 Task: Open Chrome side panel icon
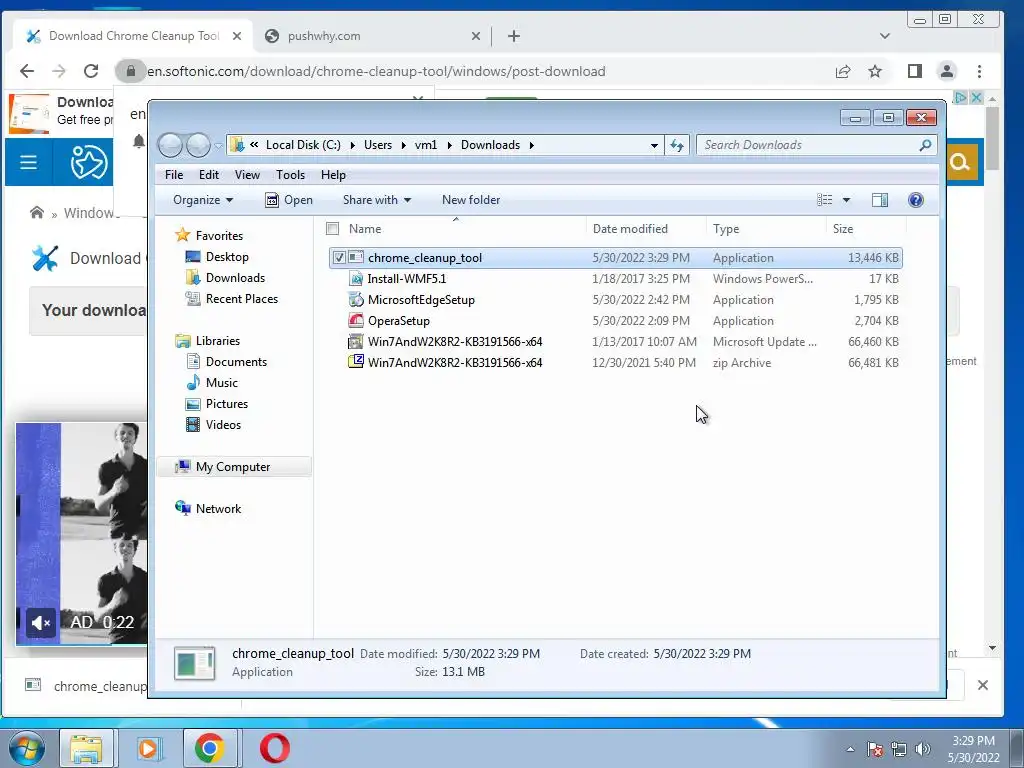pos(915,71)
